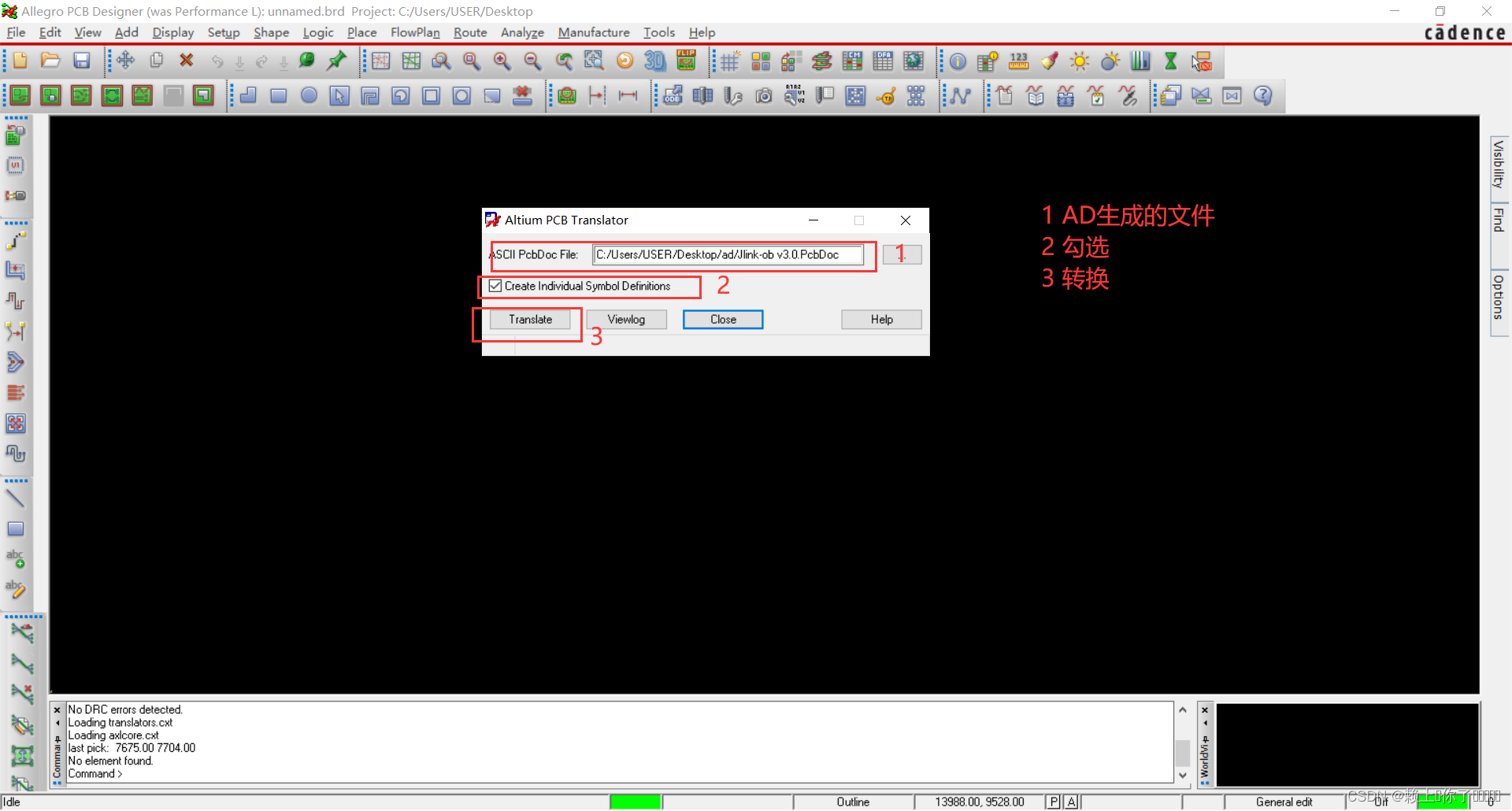The image size is (1512, 811).
Task: Open a design with the folder icon
Action: [50, 61]
